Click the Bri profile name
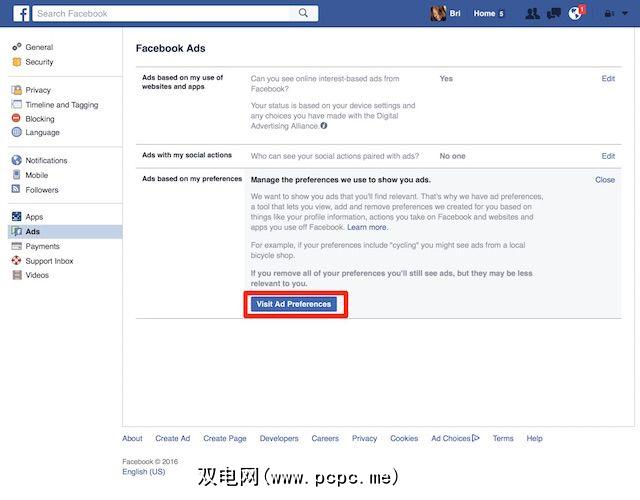 pyautogui.click(x=455, y=13)
